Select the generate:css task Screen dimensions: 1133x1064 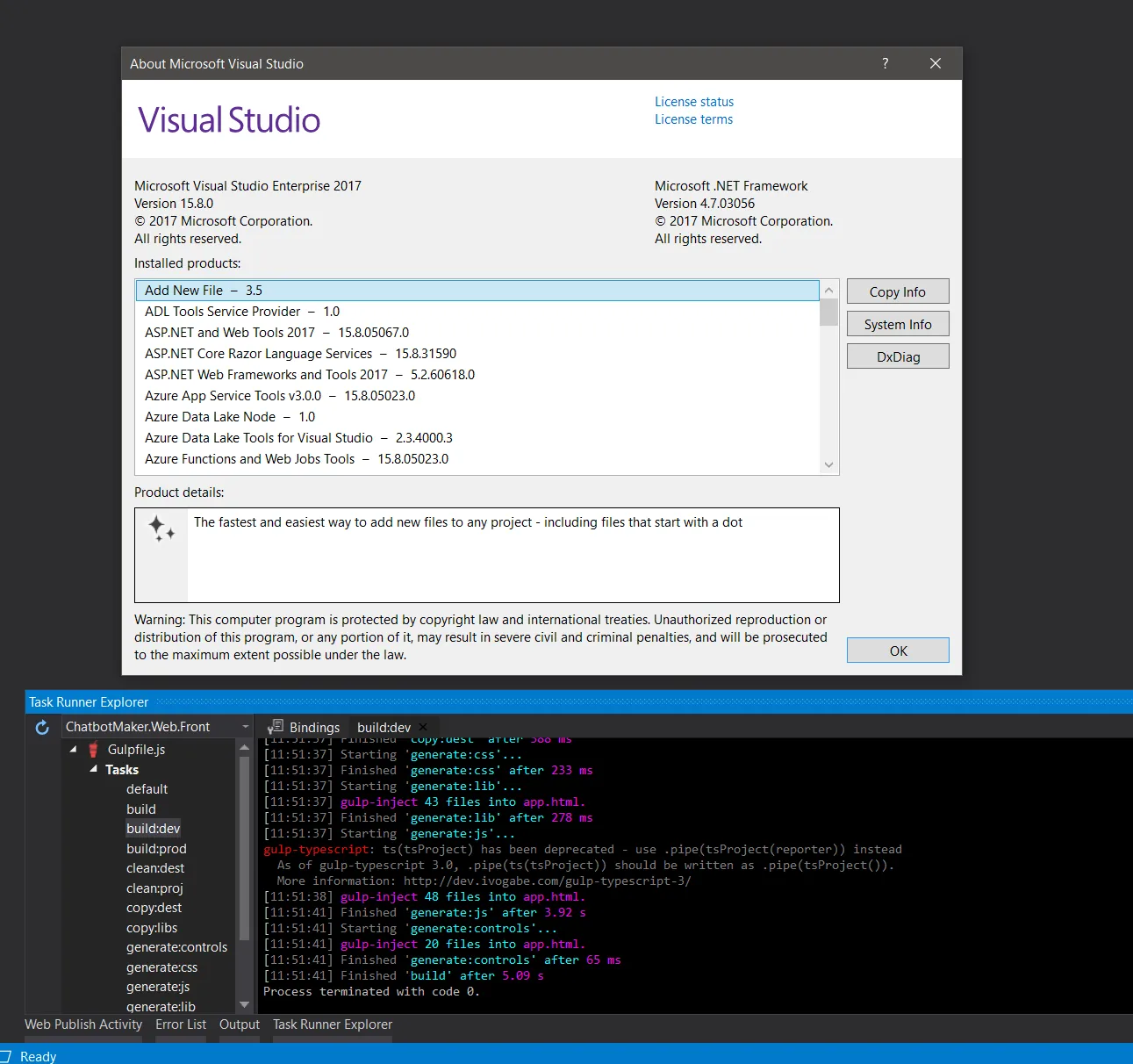pos(161,967)
